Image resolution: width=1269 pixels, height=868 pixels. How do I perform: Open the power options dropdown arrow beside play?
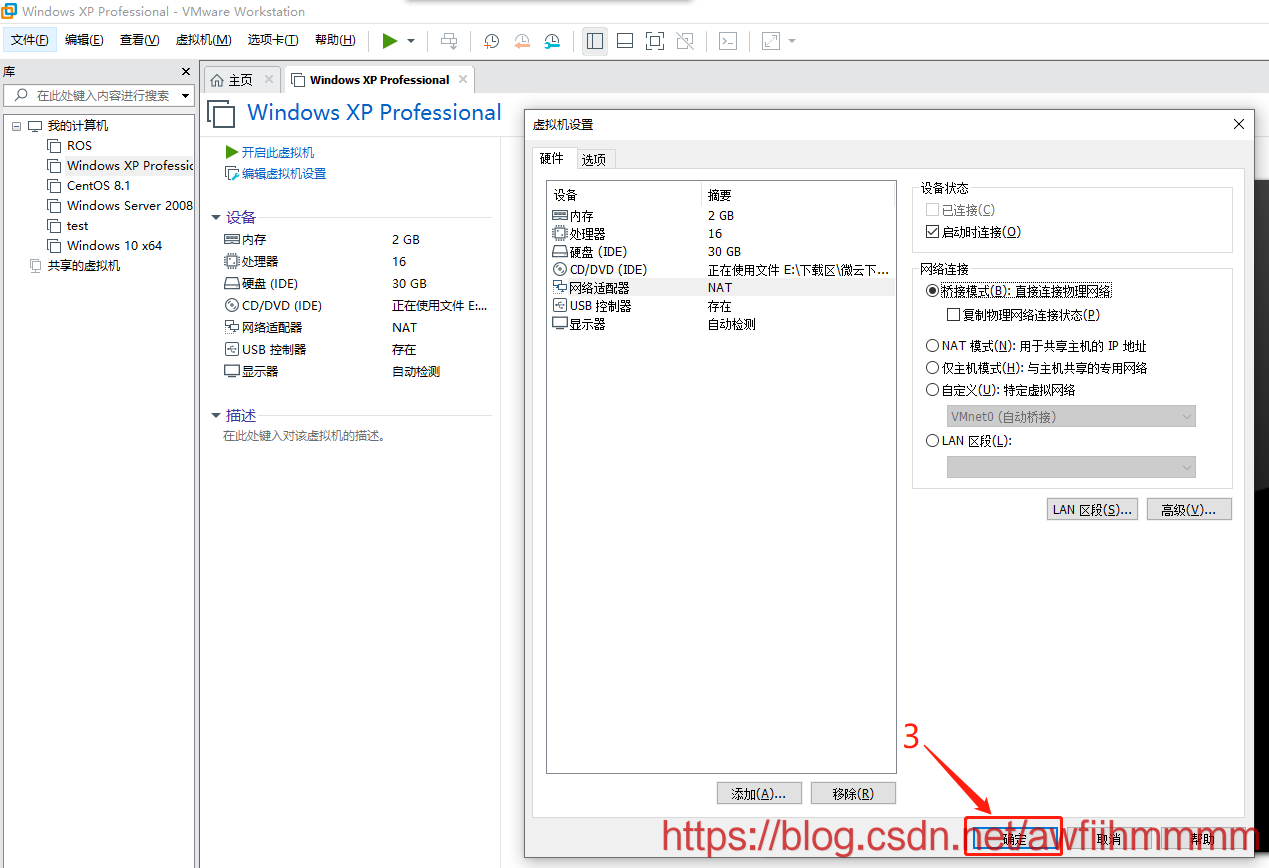coord(411,41)
